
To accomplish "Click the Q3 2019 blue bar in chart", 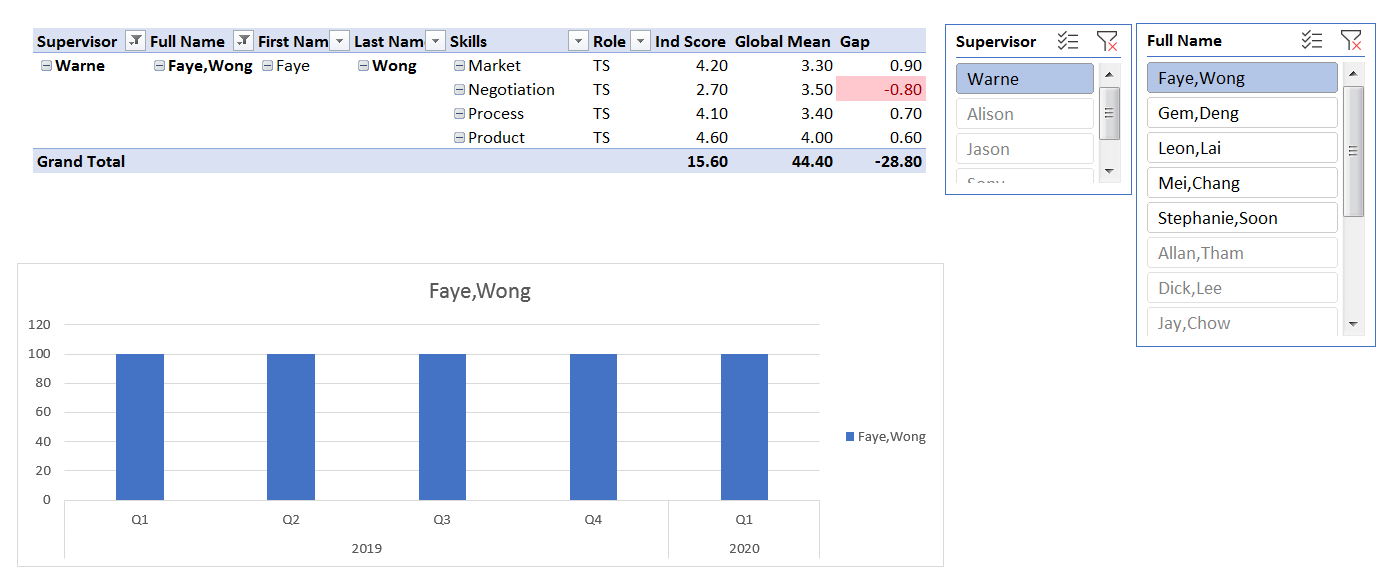I will click(442, 427).
